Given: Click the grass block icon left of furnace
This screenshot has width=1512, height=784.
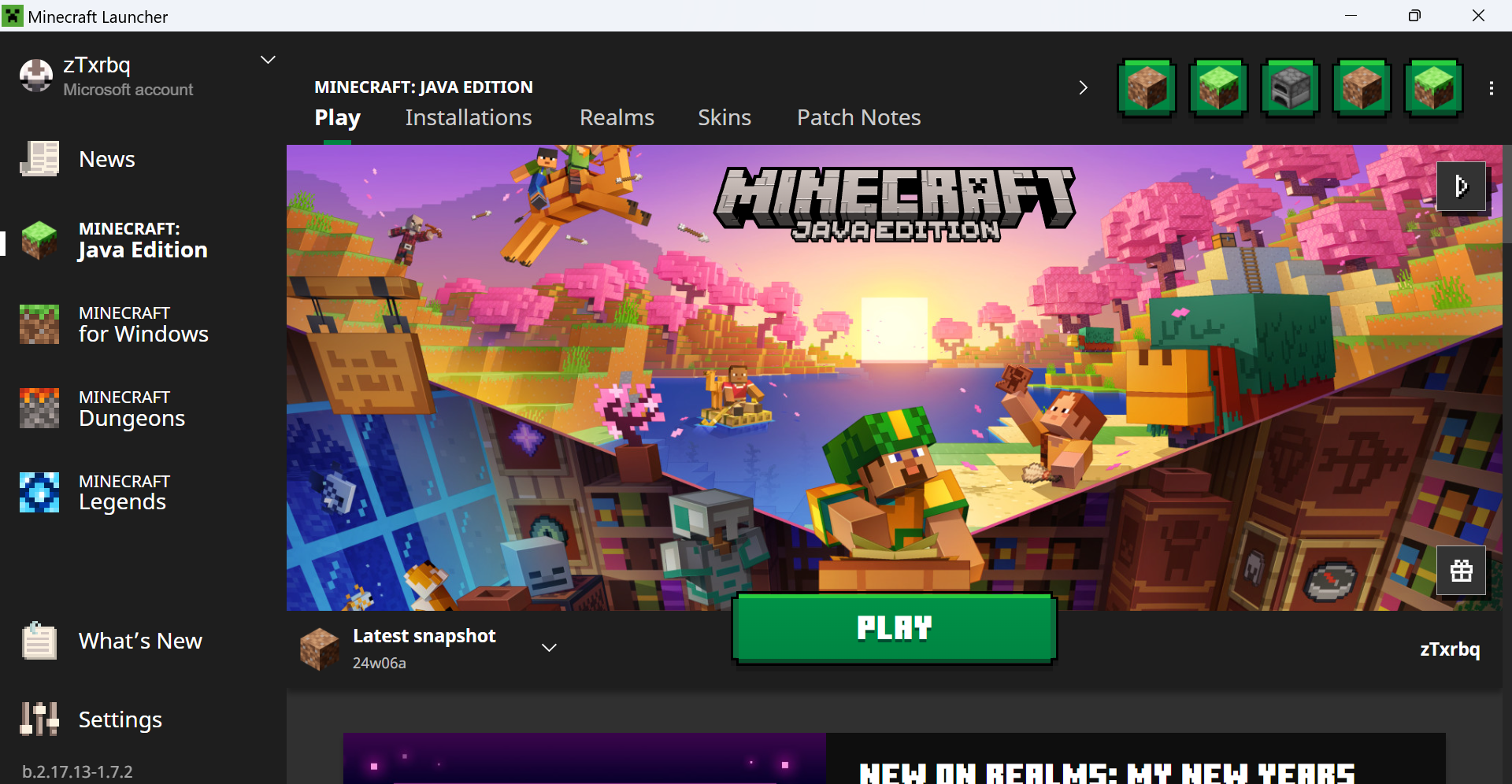Looking at the screenshot, I should click(x=1218, y=88).
